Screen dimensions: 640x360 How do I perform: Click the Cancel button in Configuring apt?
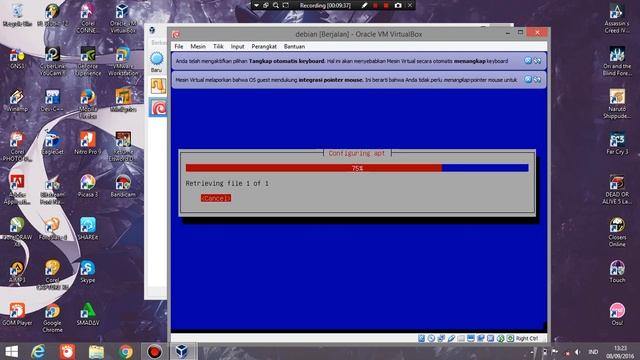[x=216, y=198]
